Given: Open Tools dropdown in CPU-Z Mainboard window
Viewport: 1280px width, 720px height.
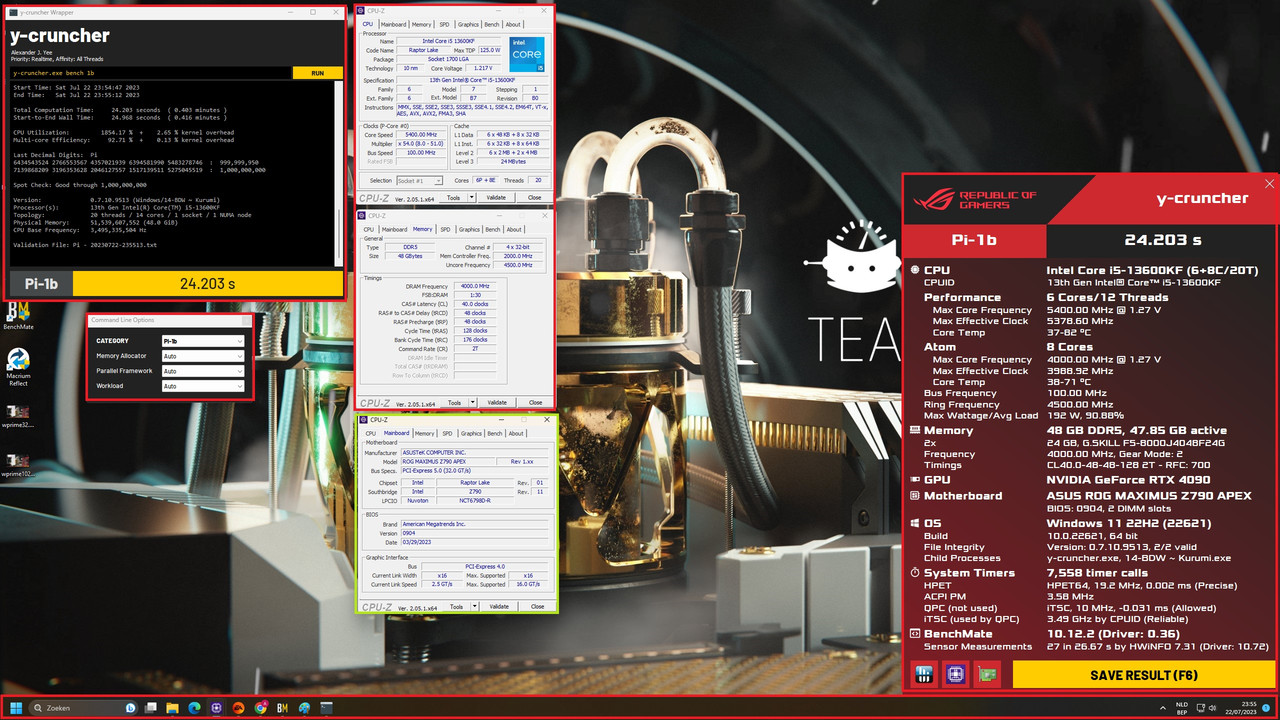Looking at the screenshot, I should click(461, 607).
